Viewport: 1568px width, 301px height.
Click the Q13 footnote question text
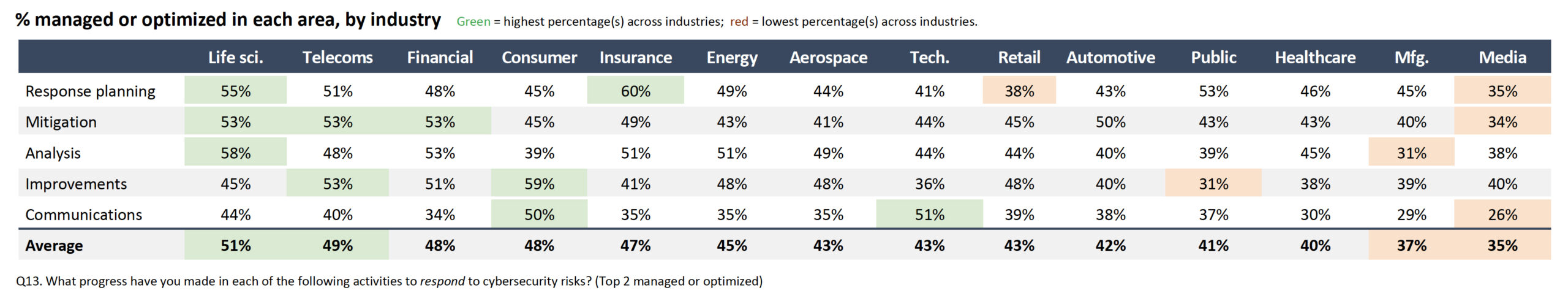pos(389,281)
